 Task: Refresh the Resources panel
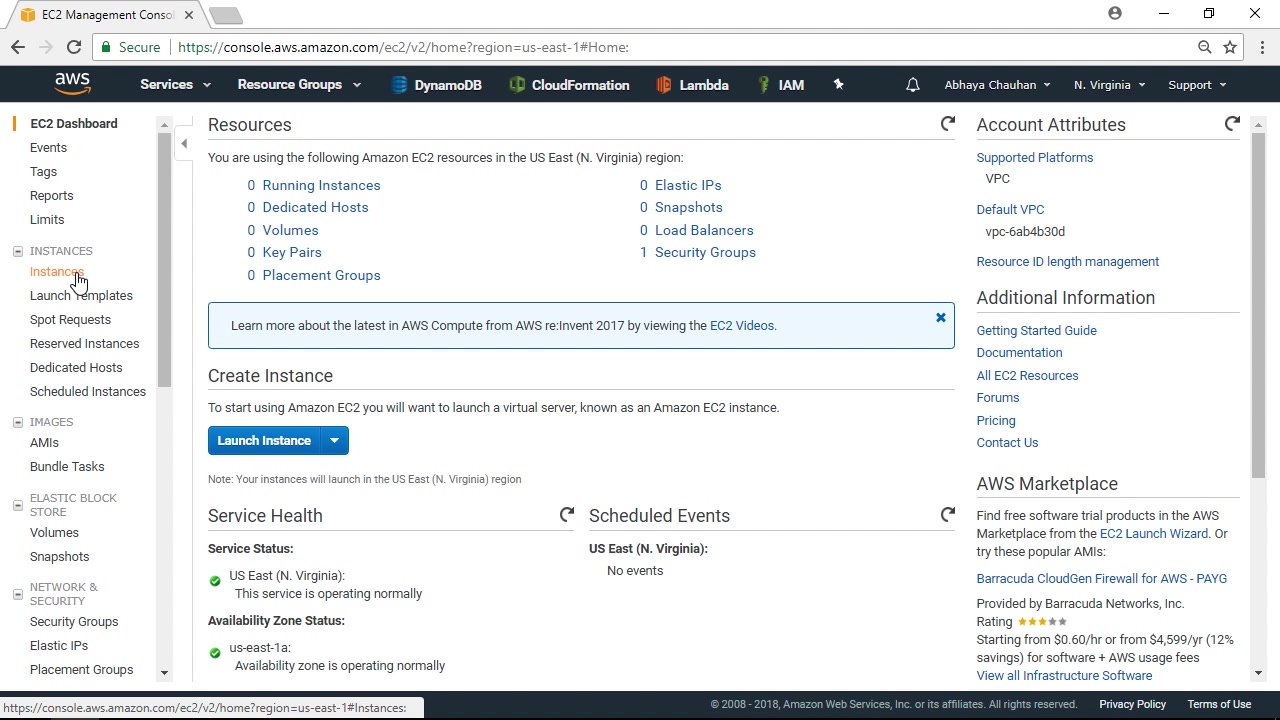[948, 124]
